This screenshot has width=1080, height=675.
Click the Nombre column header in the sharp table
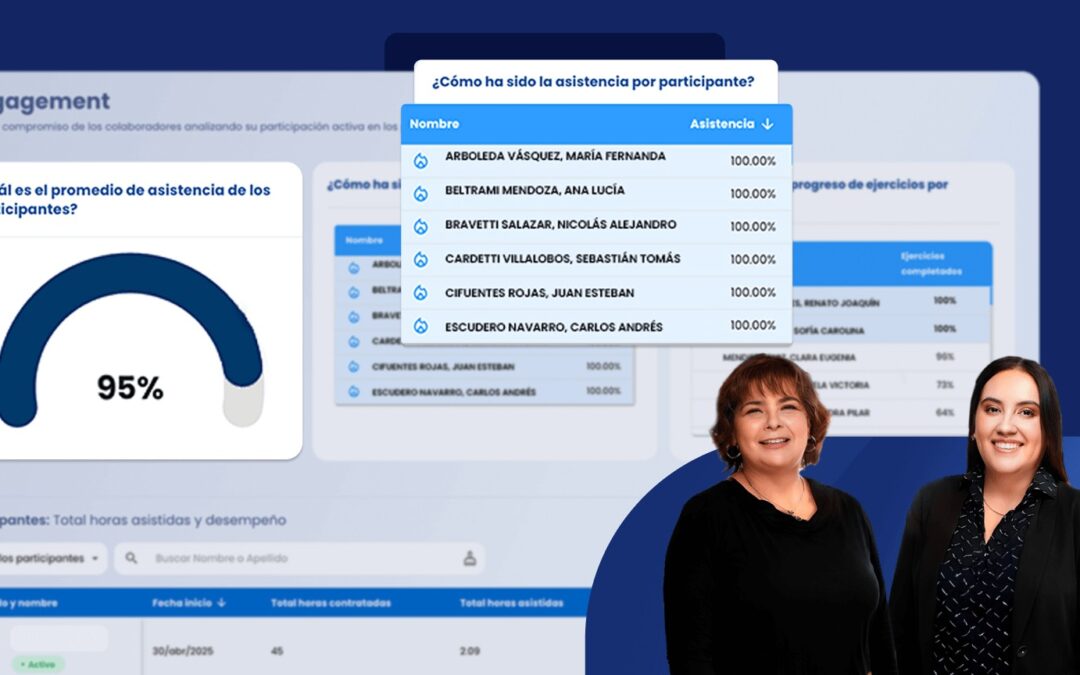[x=434, y=124]
